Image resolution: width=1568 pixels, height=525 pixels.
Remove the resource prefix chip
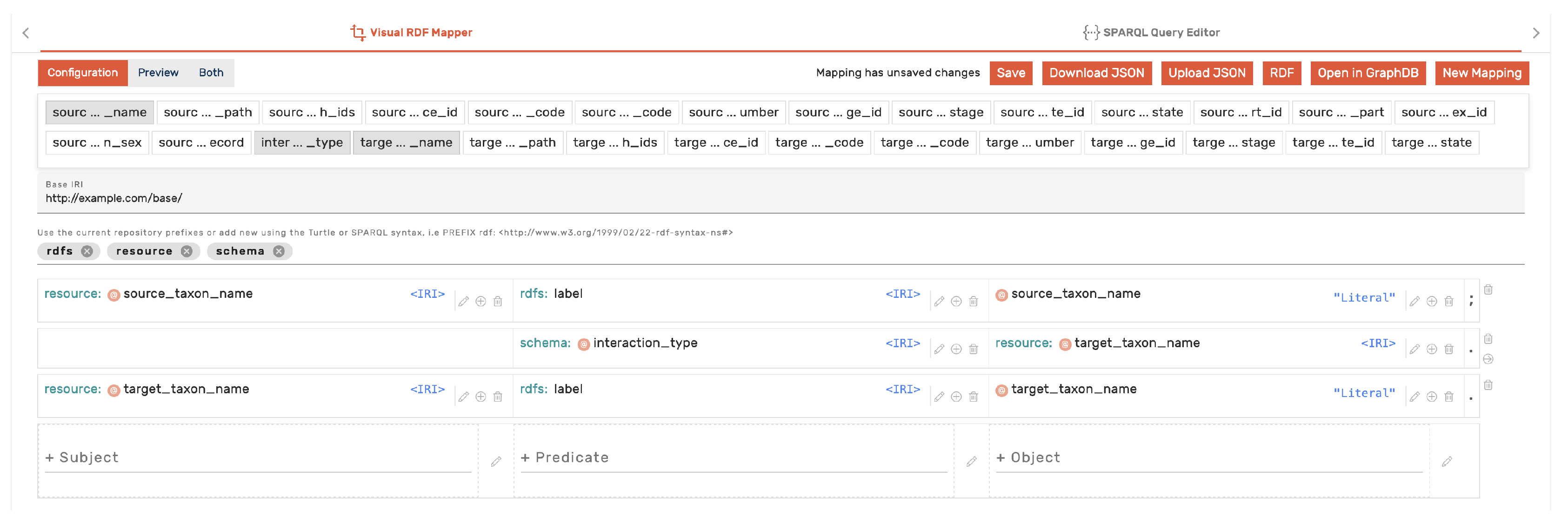[x=187, y=251]
